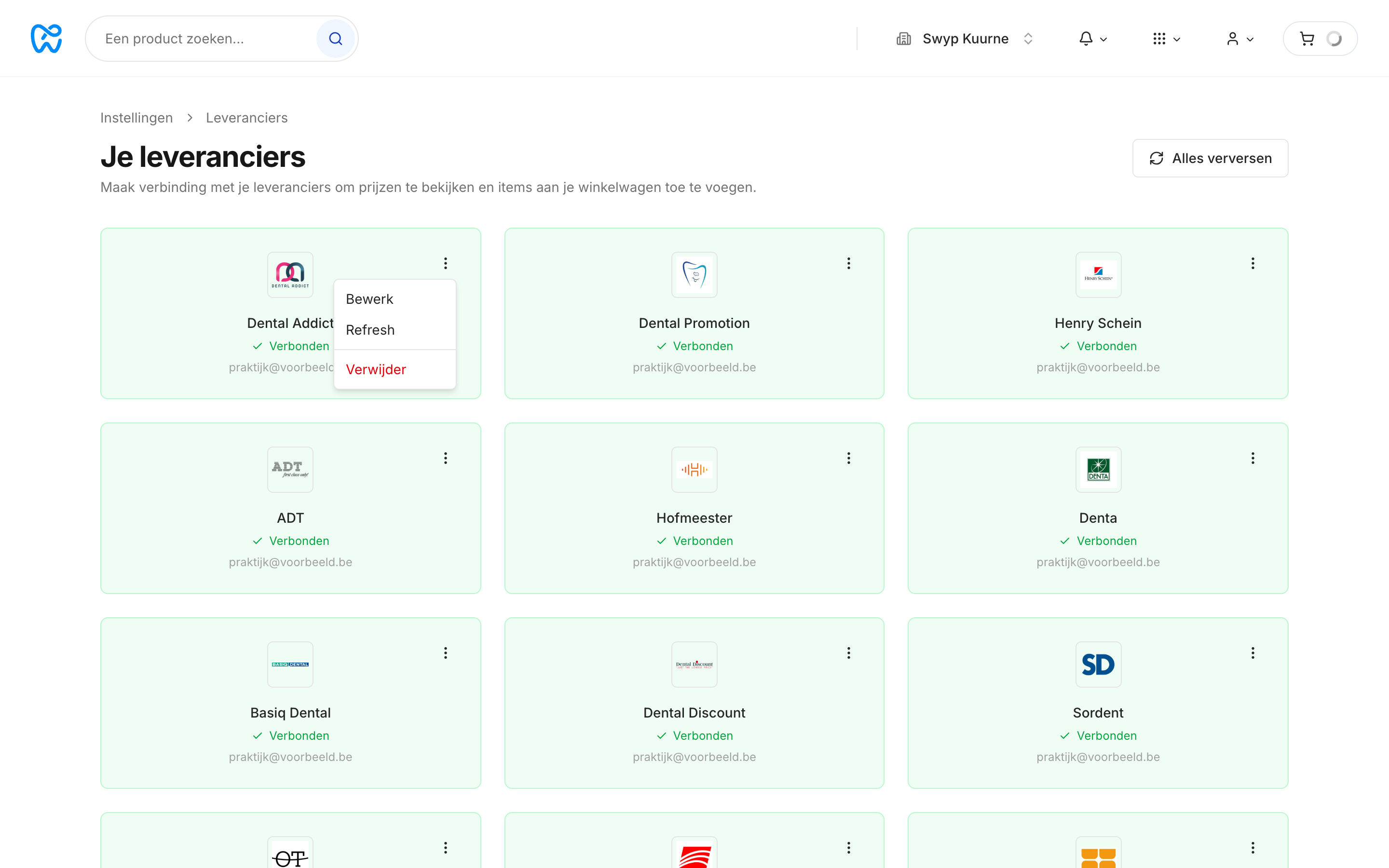1389x868 pixels.
Task: Open the Dental Discount three-dot menu
Action: tap(848, 653)
